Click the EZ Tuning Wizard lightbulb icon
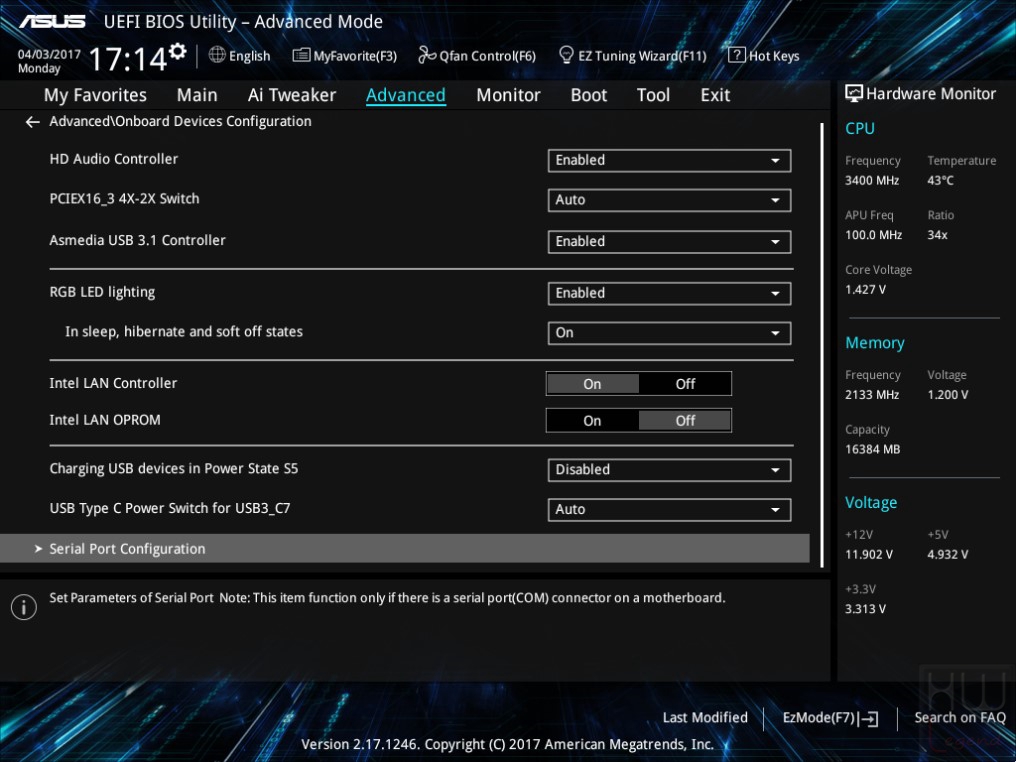The width and height of the screenshot is (1016, 762). (566, 55)
